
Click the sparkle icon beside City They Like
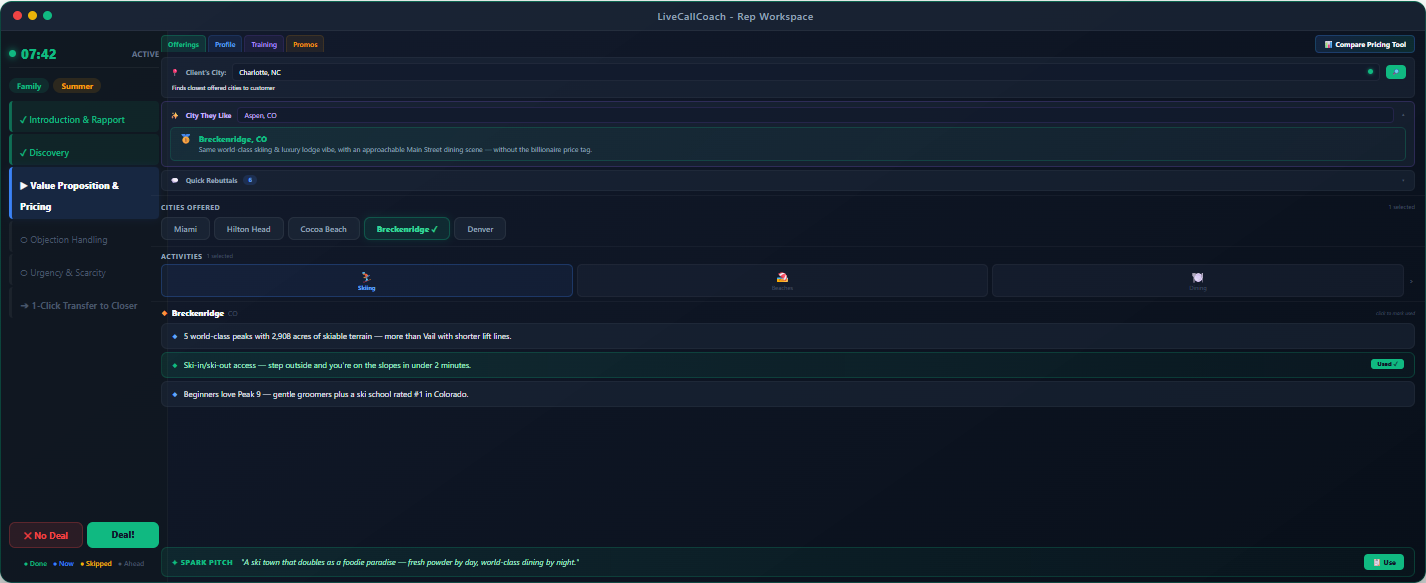(x=175, y=115)
